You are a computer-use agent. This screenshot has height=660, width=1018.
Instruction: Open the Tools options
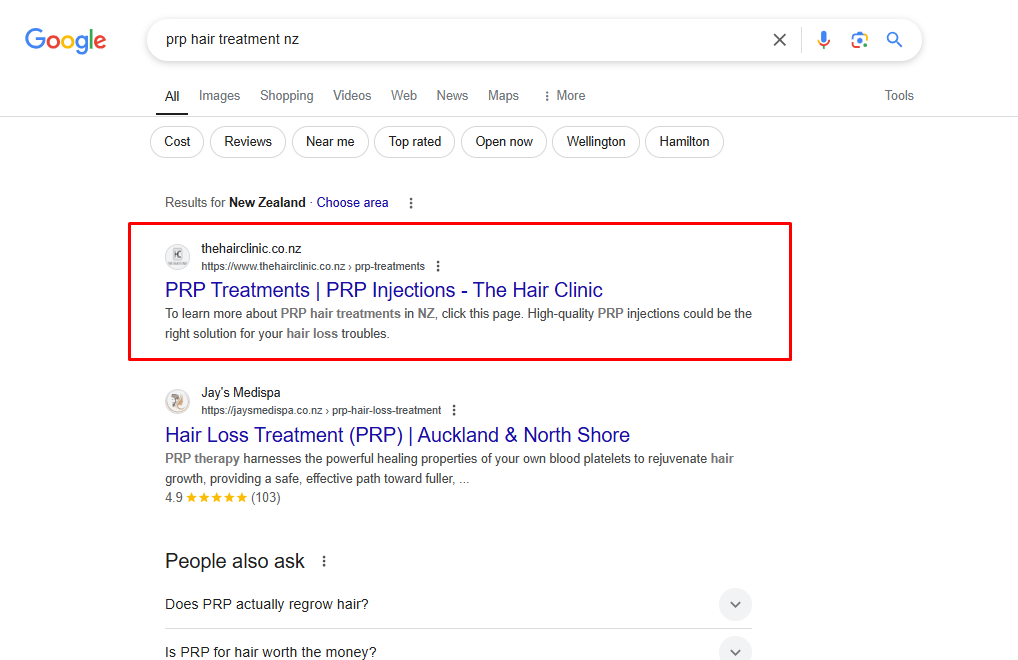[x=899, y=96]
